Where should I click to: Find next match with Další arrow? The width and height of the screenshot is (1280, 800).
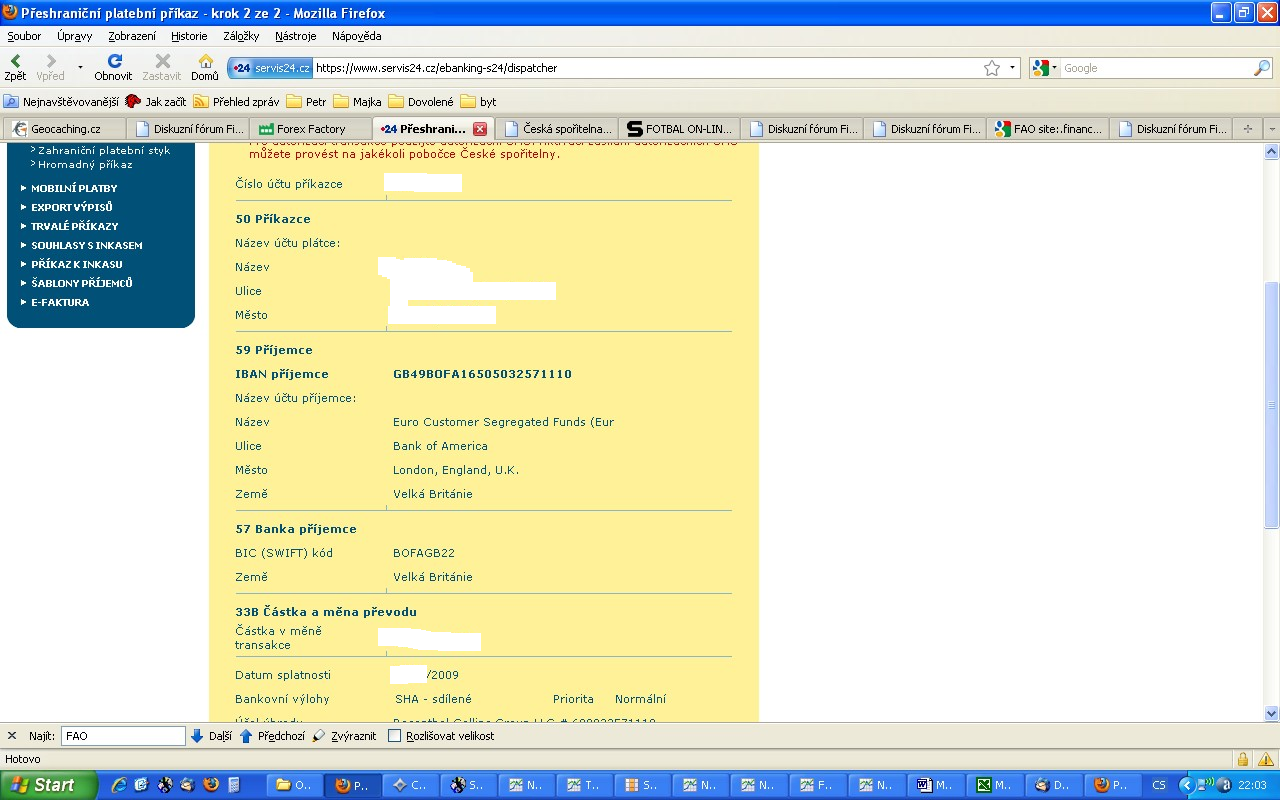[x=211, y=736]
